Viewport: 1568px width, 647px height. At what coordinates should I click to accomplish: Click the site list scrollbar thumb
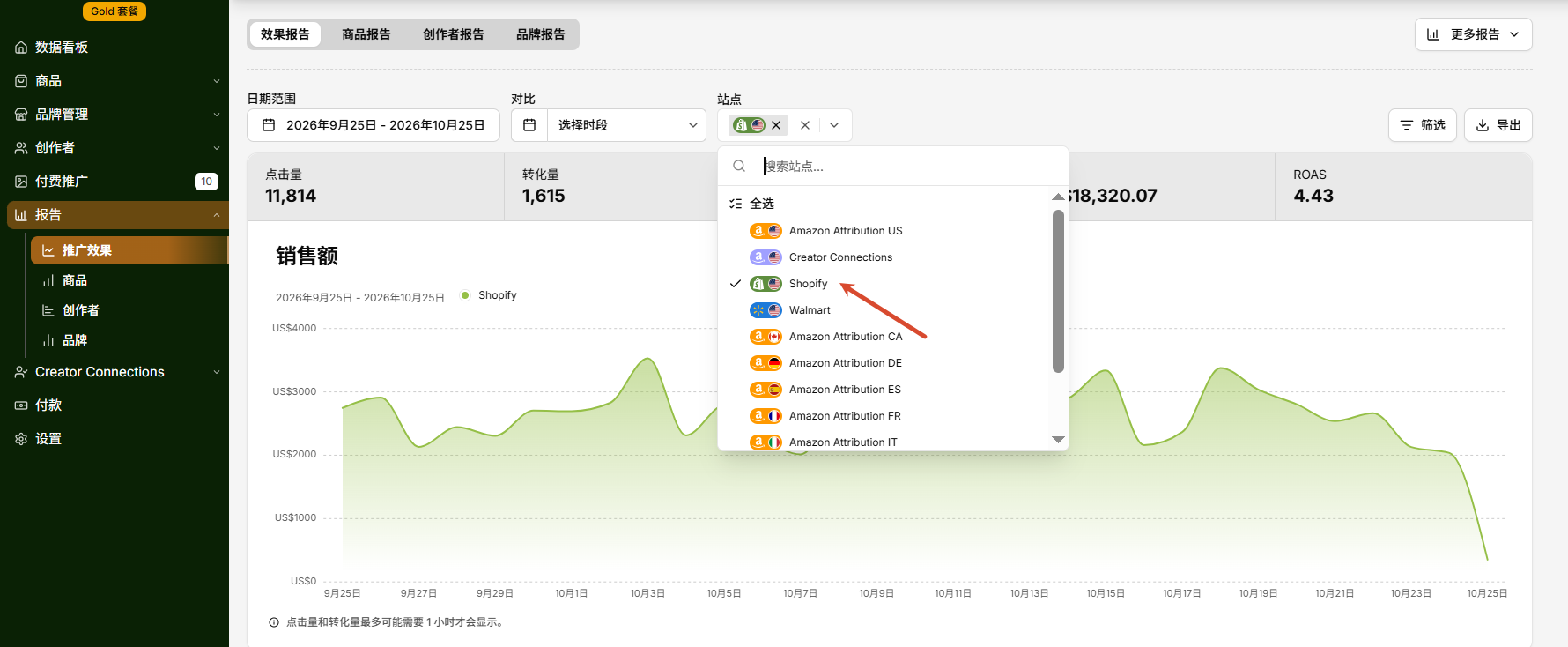click(x=1058, y=292)
